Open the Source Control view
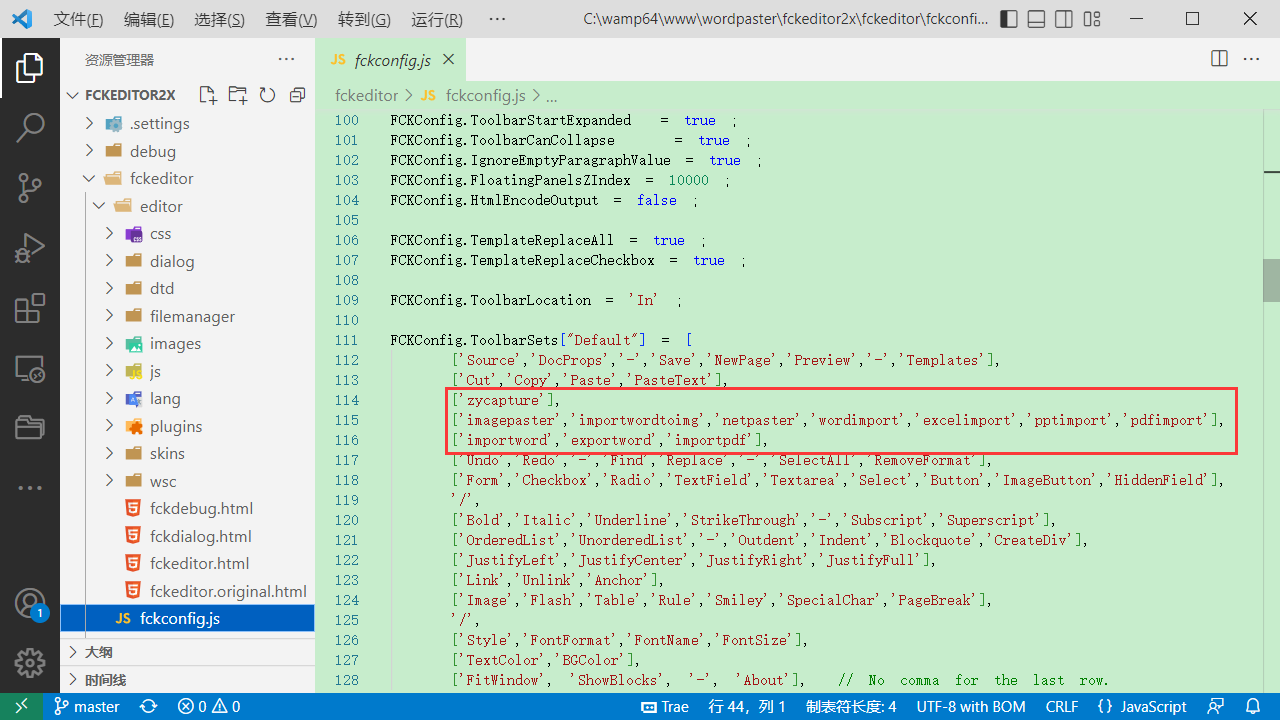The height and width of the screenshot is (720, 1280). click(30, 187)
